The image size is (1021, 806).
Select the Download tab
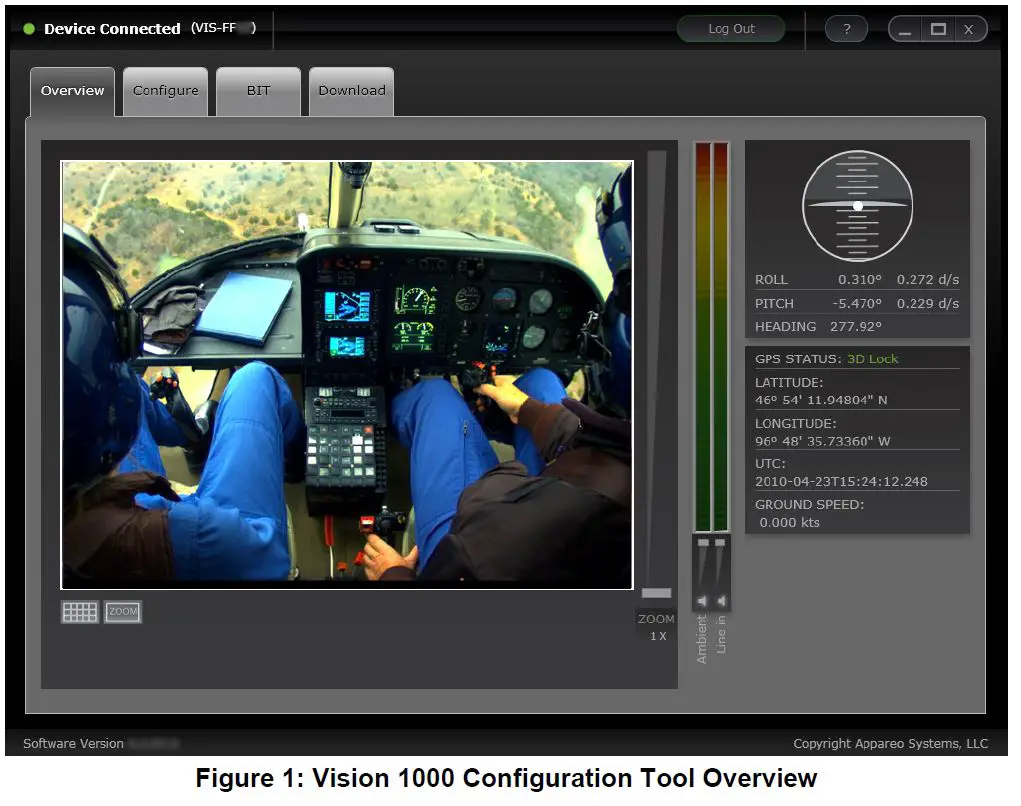tap(351, 90)
